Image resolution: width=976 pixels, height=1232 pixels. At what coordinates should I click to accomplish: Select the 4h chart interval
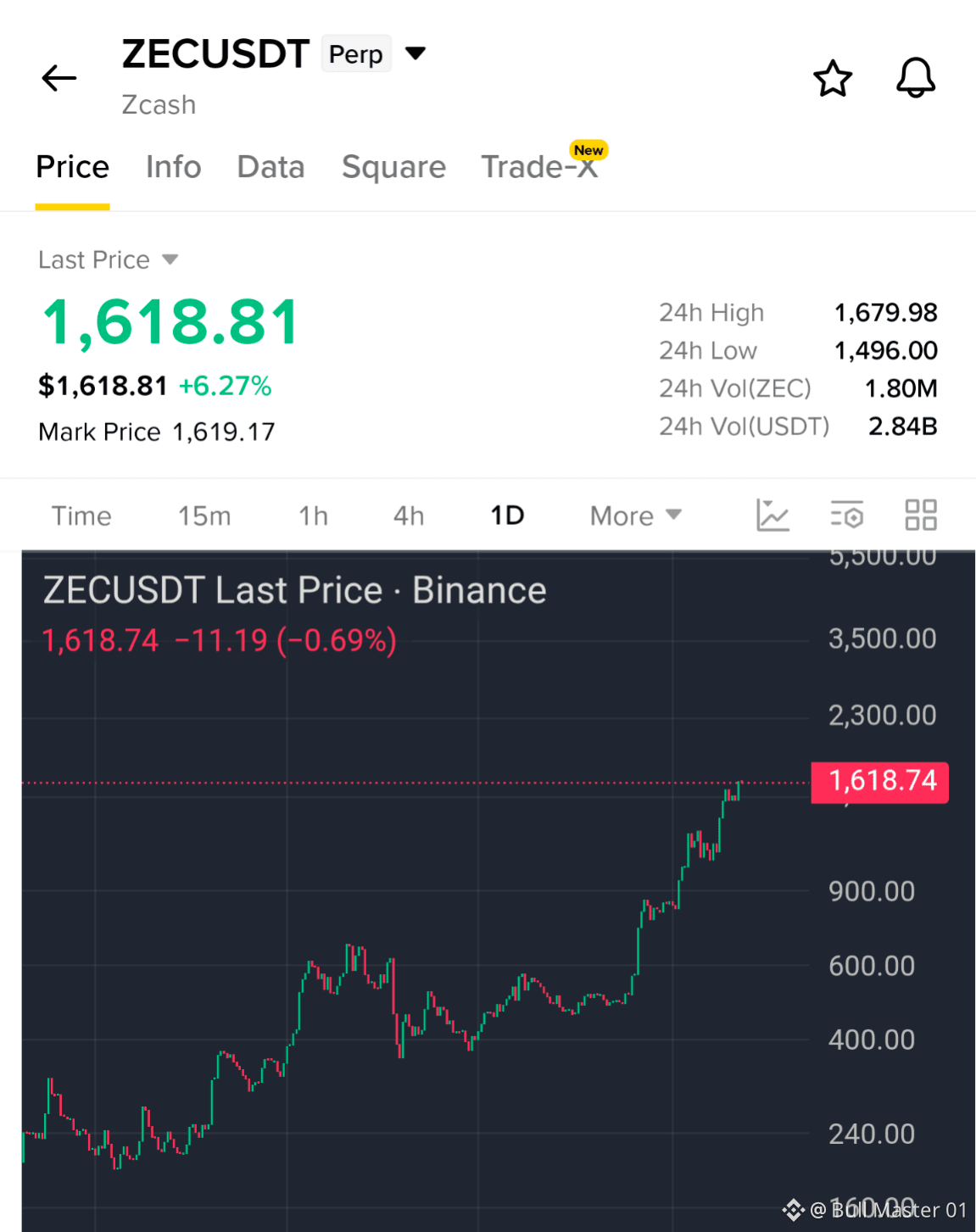tap(408, 516)
